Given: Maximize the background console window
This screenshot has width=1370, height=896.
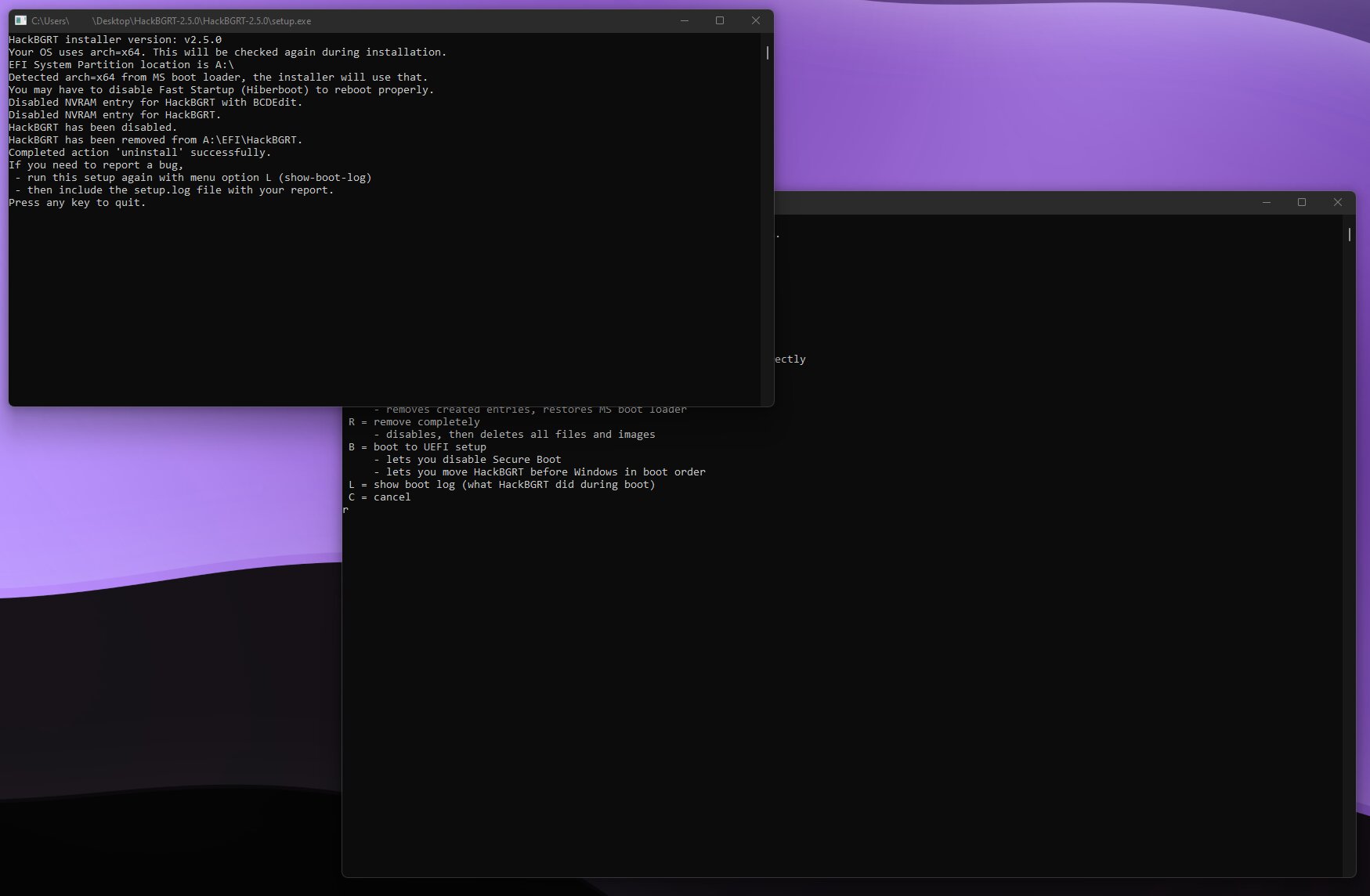Looking at the screenshot, I should tap(1302, 202).
